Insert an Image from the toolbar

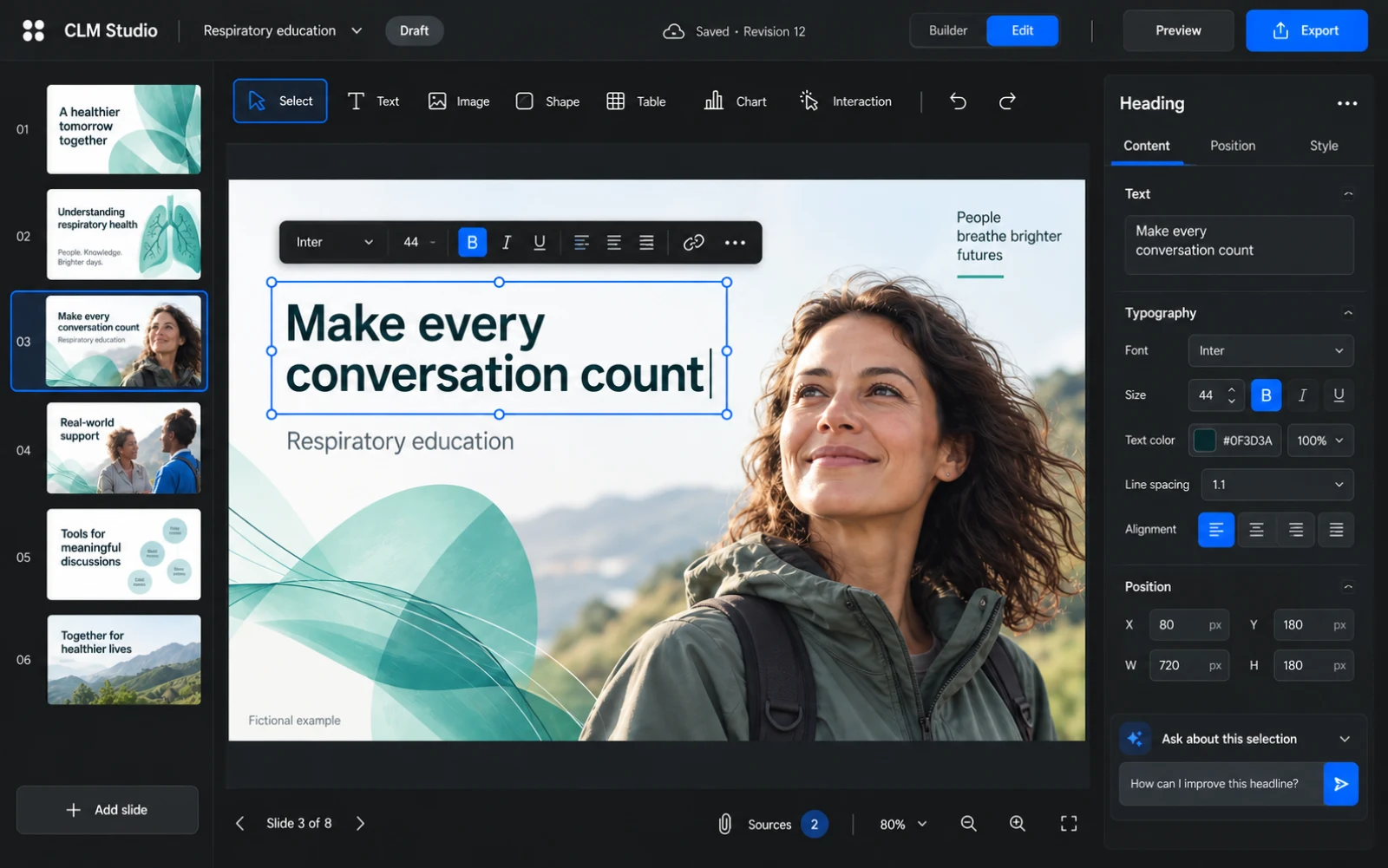tap(459, 101)
